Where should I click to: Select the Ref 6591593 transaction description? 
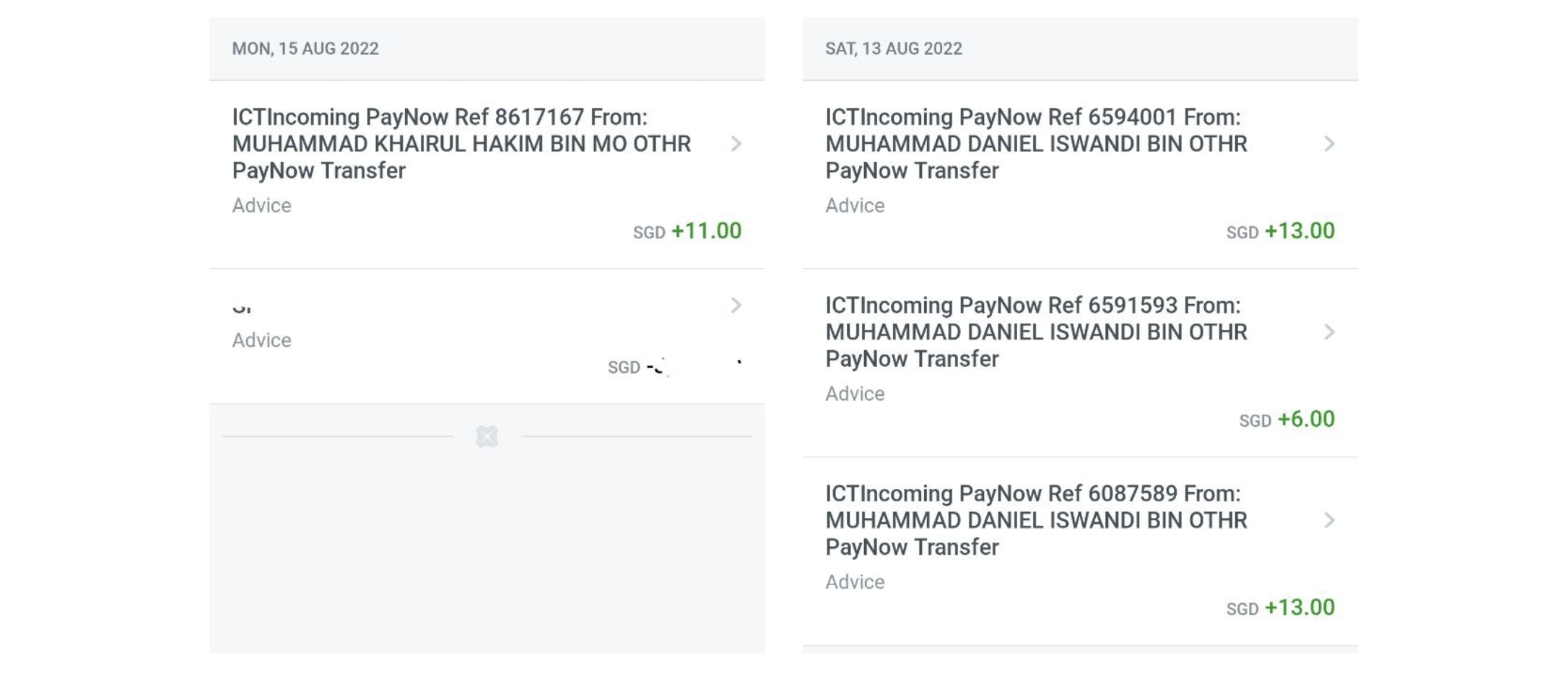pyautogui.click(x=1036, y=332)
